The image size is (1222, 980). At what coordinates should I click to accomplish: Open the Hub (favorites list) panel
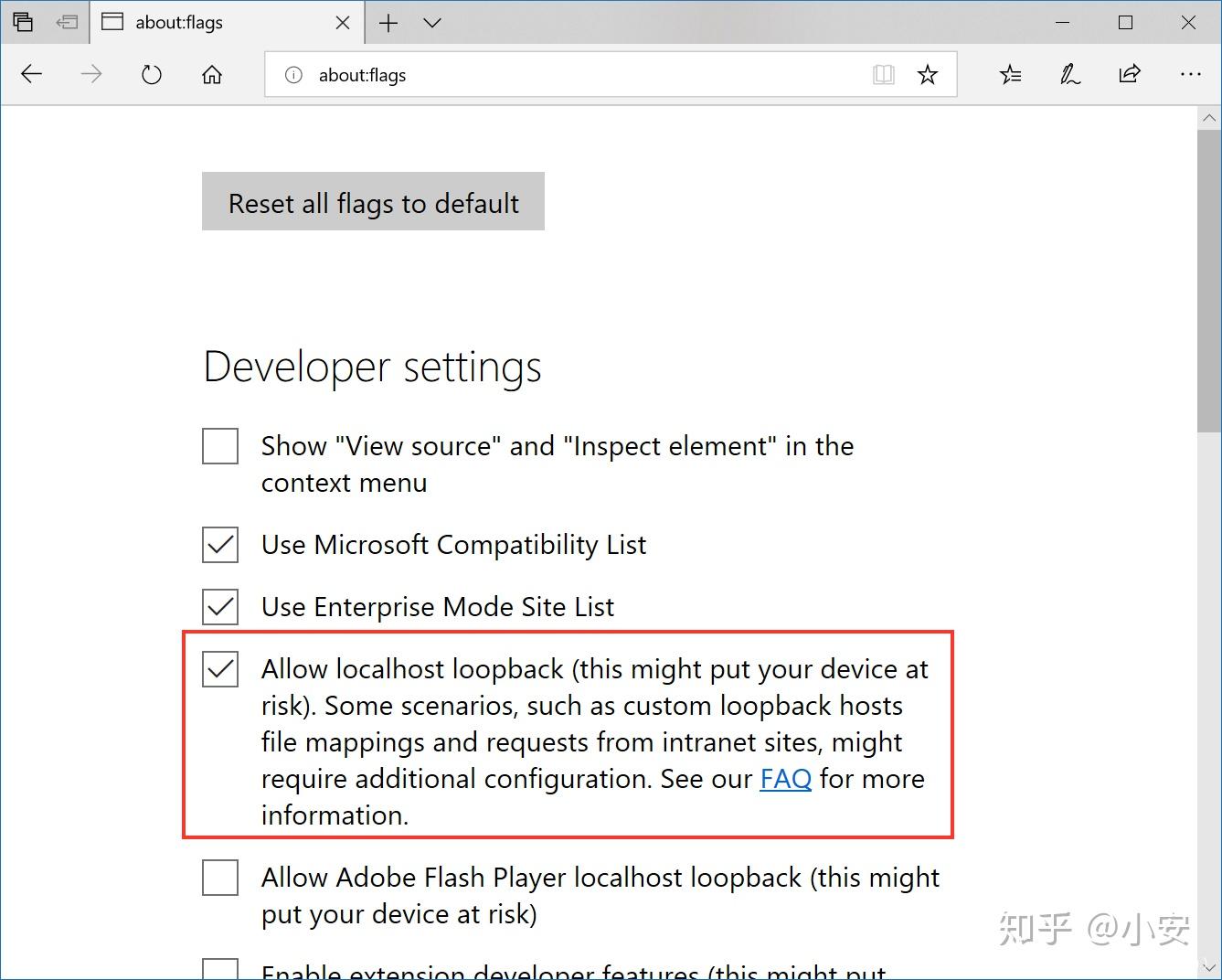coord(1010,74)
